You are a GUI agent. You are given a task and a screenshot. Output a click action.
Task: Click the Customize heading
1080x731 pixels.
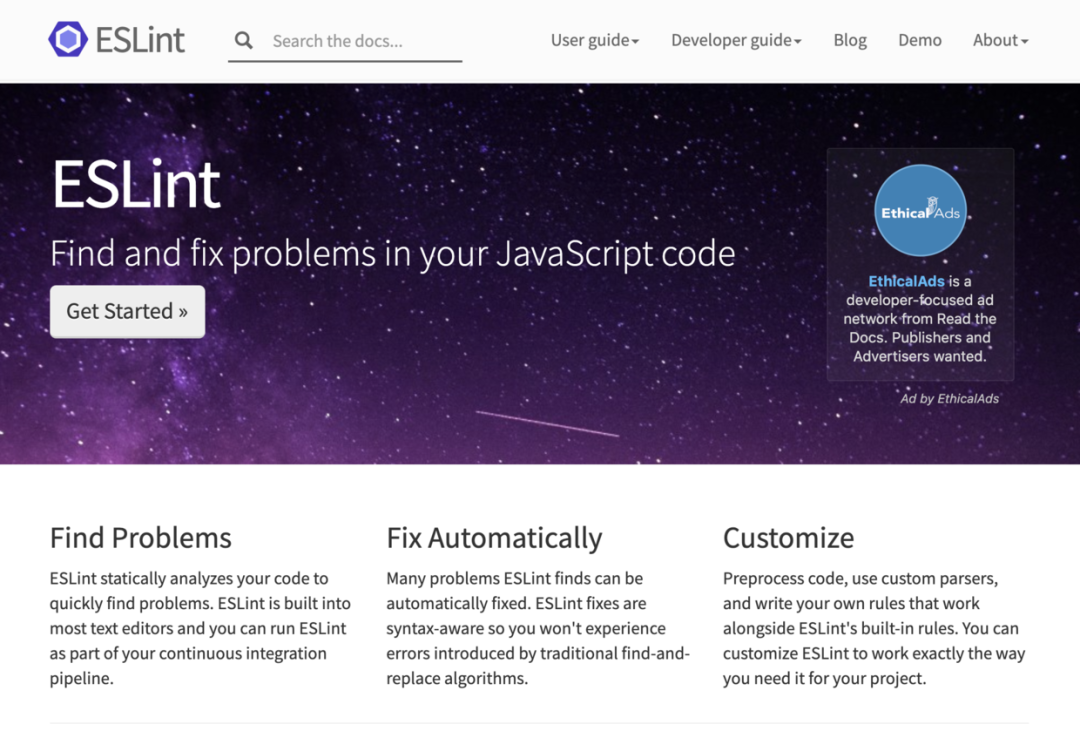(x=788, y=538)
